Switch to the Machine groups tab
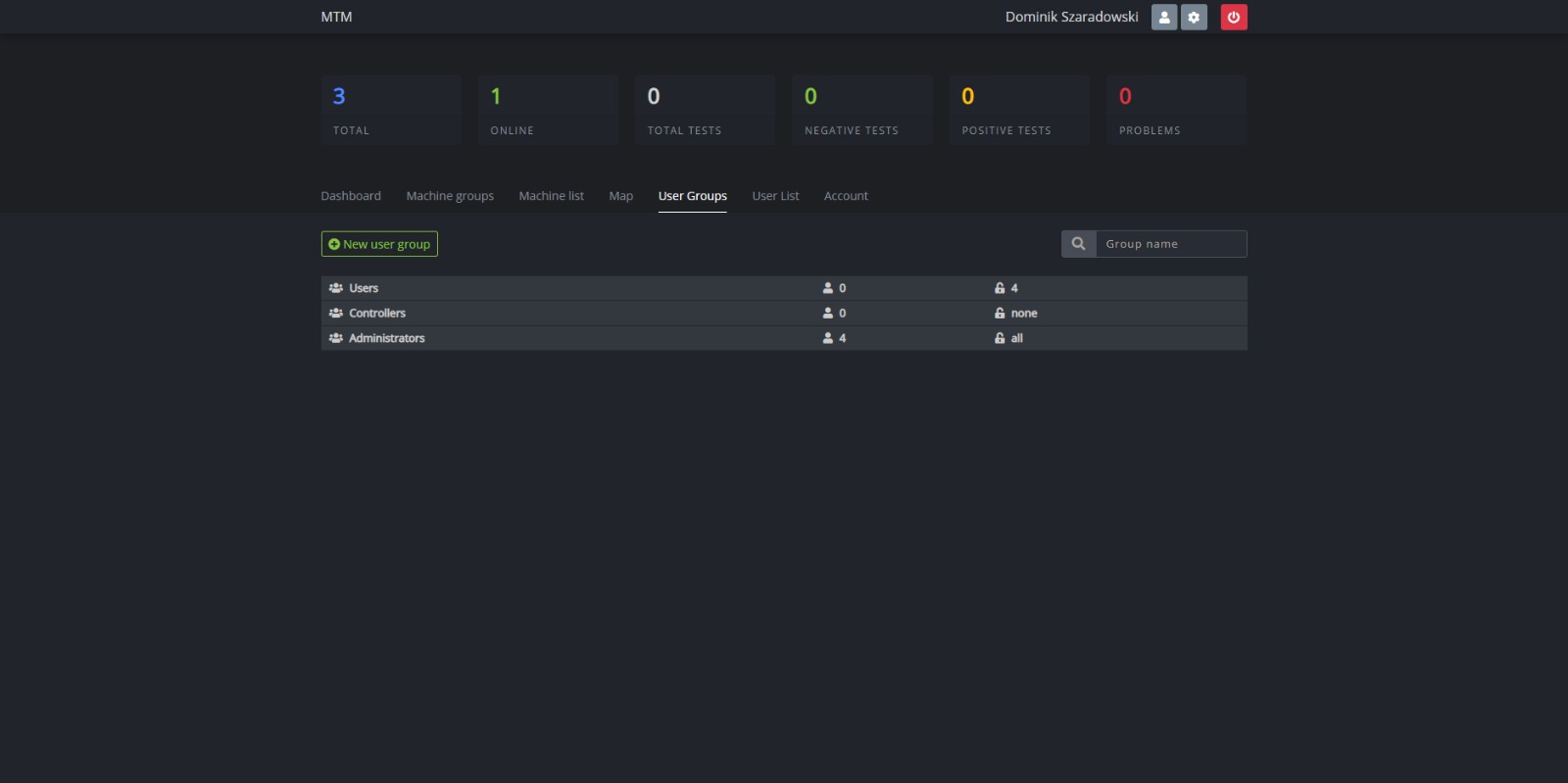This screenshot has width=1568, height=783. tap(450, 196)
